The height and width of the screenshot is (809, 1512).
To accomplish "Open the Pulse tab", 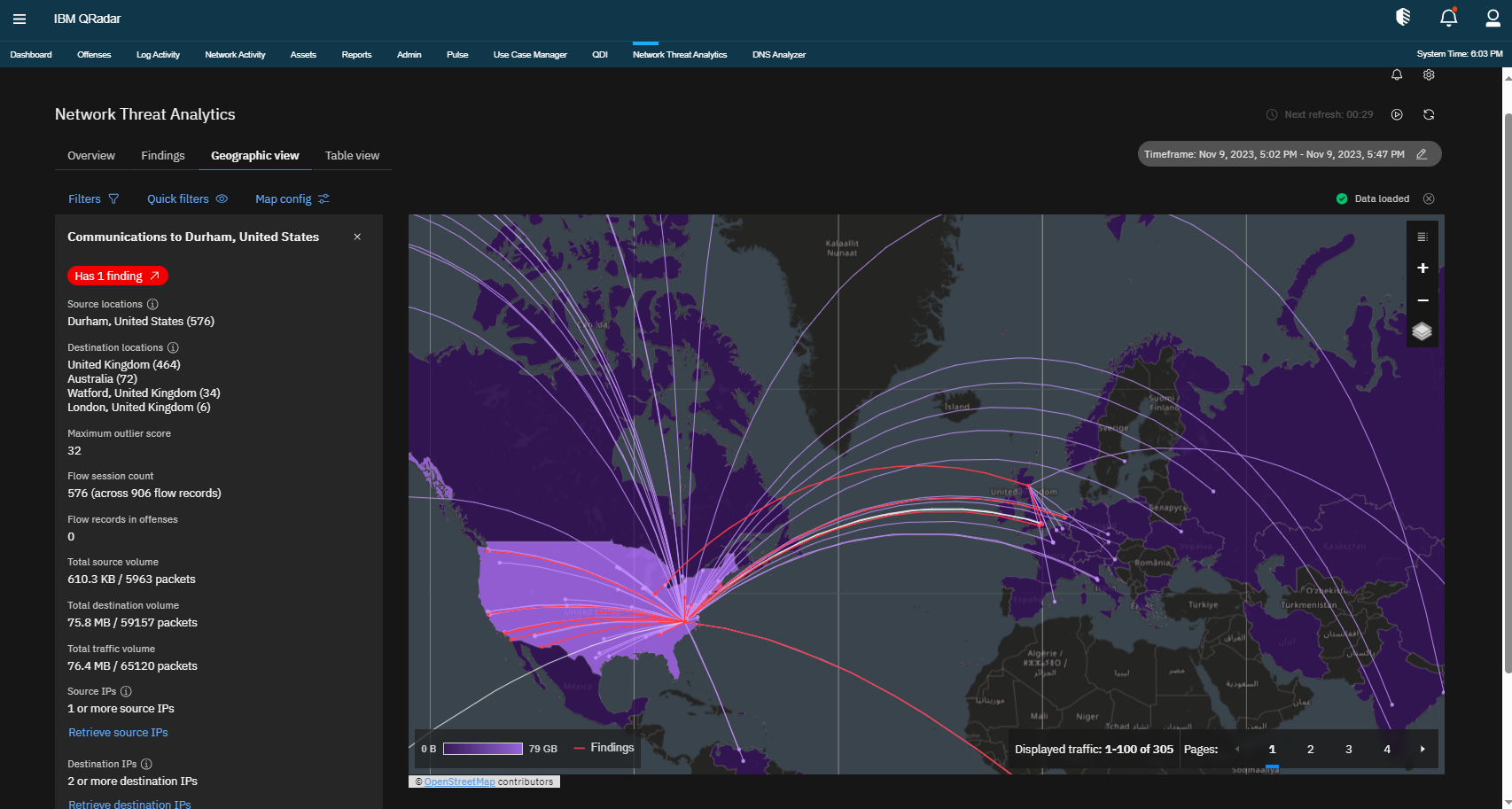I will pyautogui.click(x=457, y=55).
